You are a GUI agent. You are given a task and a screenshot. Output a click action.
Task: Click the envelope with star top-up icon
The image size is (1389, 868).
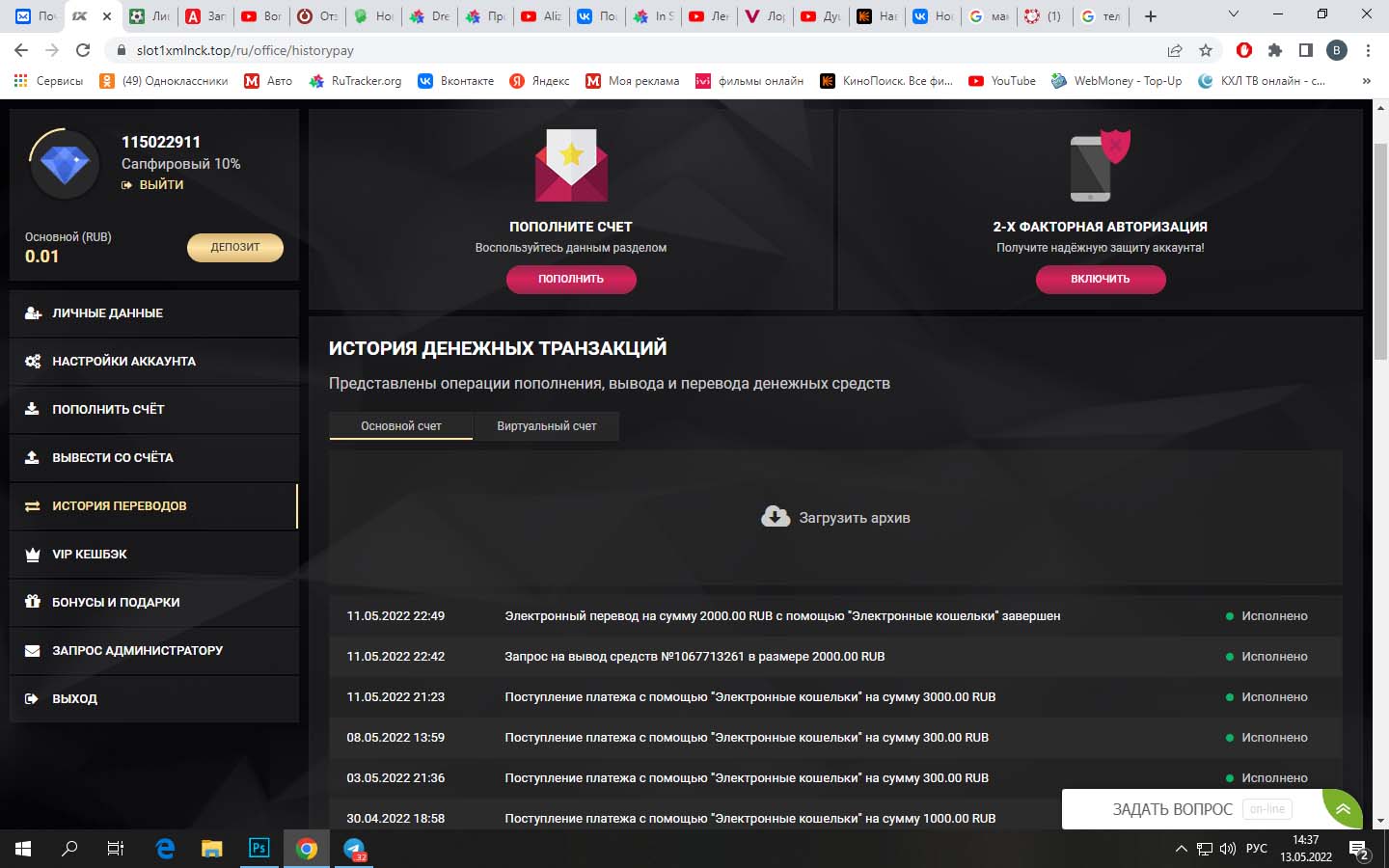pos(571,165)
